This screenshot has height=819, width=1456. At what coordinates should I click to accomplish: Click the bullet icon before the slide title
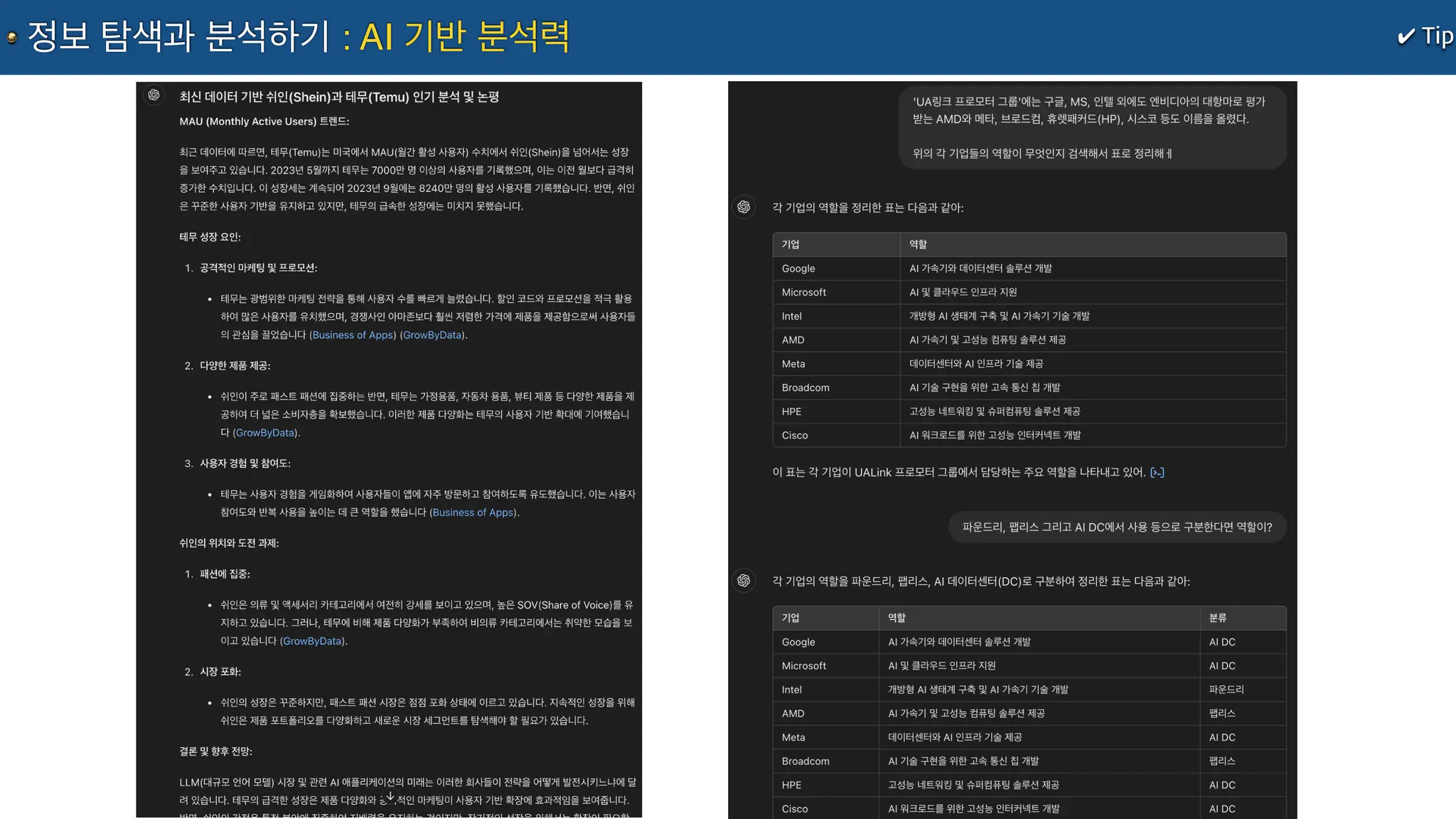pyautogui.click(x=12, y=38)
